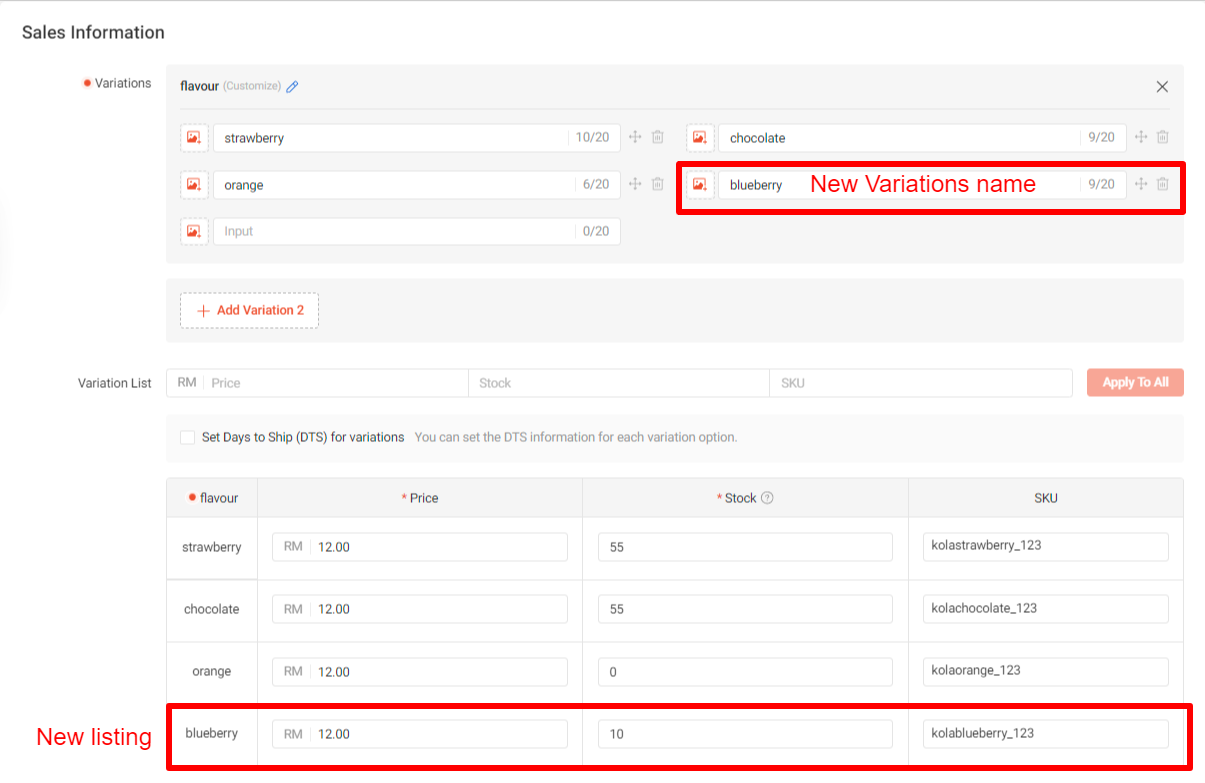Click the strawberry row label in table

pos(212,547)
